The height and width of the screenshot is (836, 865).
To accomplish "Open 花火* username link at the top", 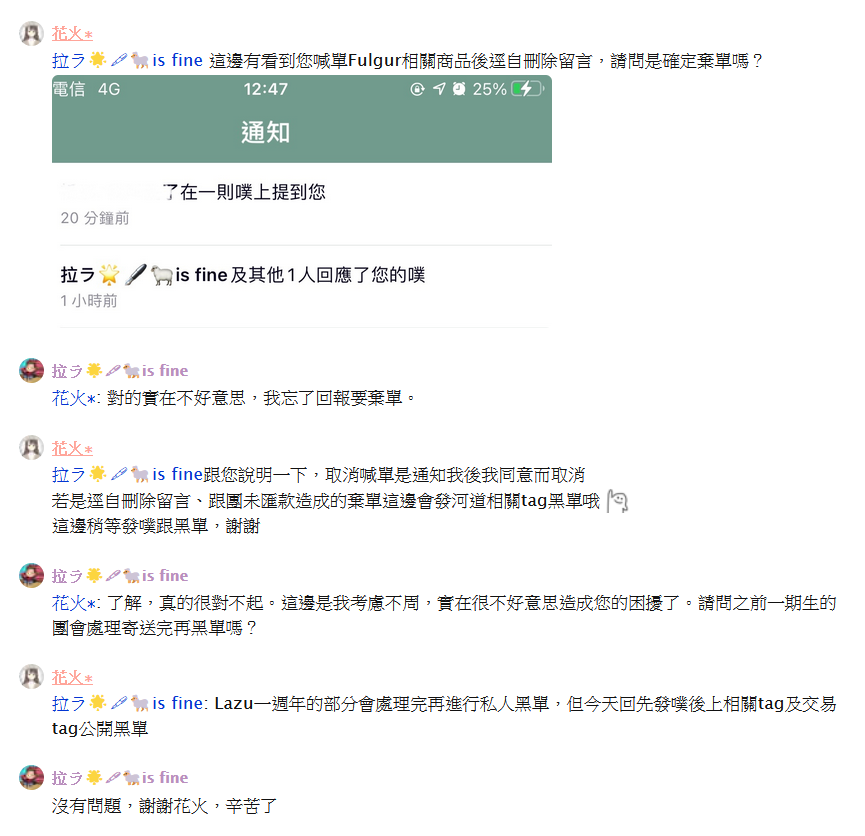I will click(x=72, y=34).
